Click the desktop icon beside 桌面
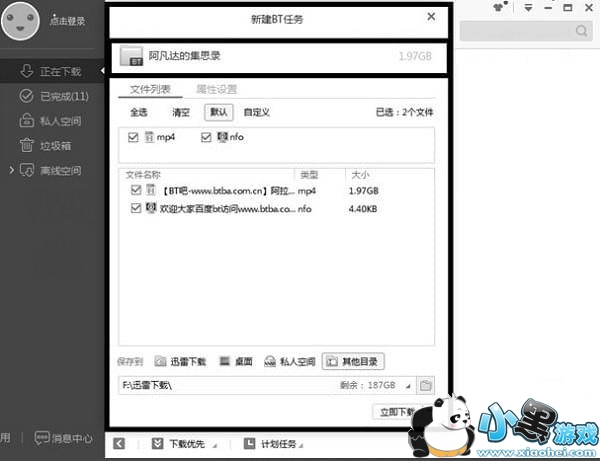600x461 pixels. (225, 361)
